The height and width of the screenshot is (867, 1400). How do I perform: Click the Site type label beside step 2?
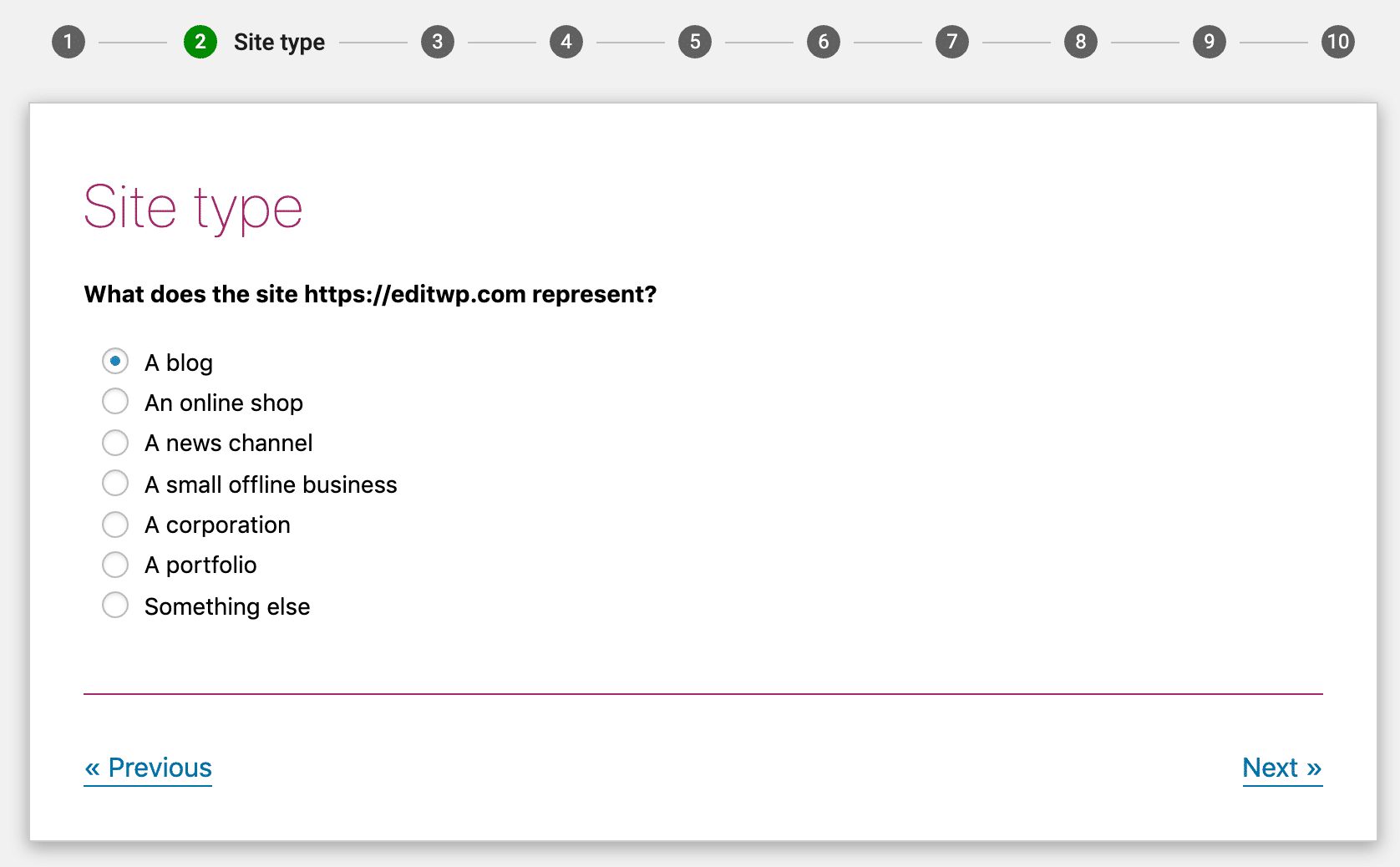click(x=278, y=41)
